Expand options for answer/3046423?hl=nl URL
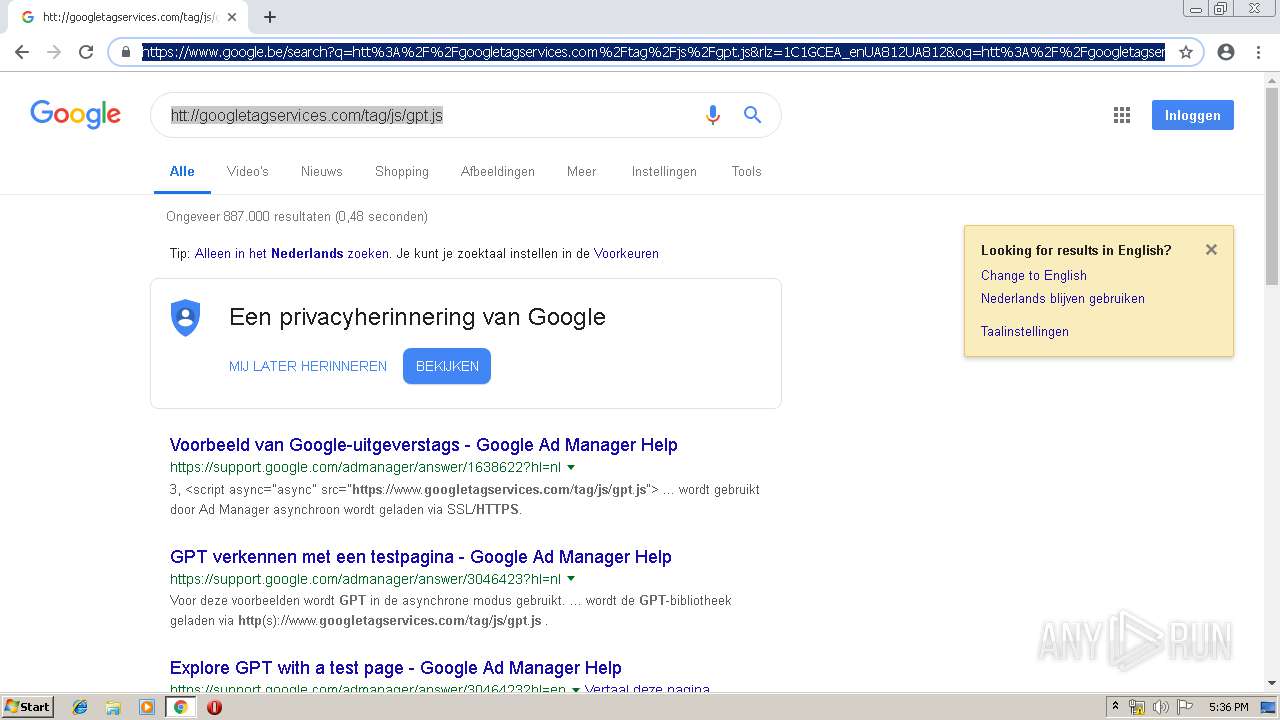 point(571,579)
